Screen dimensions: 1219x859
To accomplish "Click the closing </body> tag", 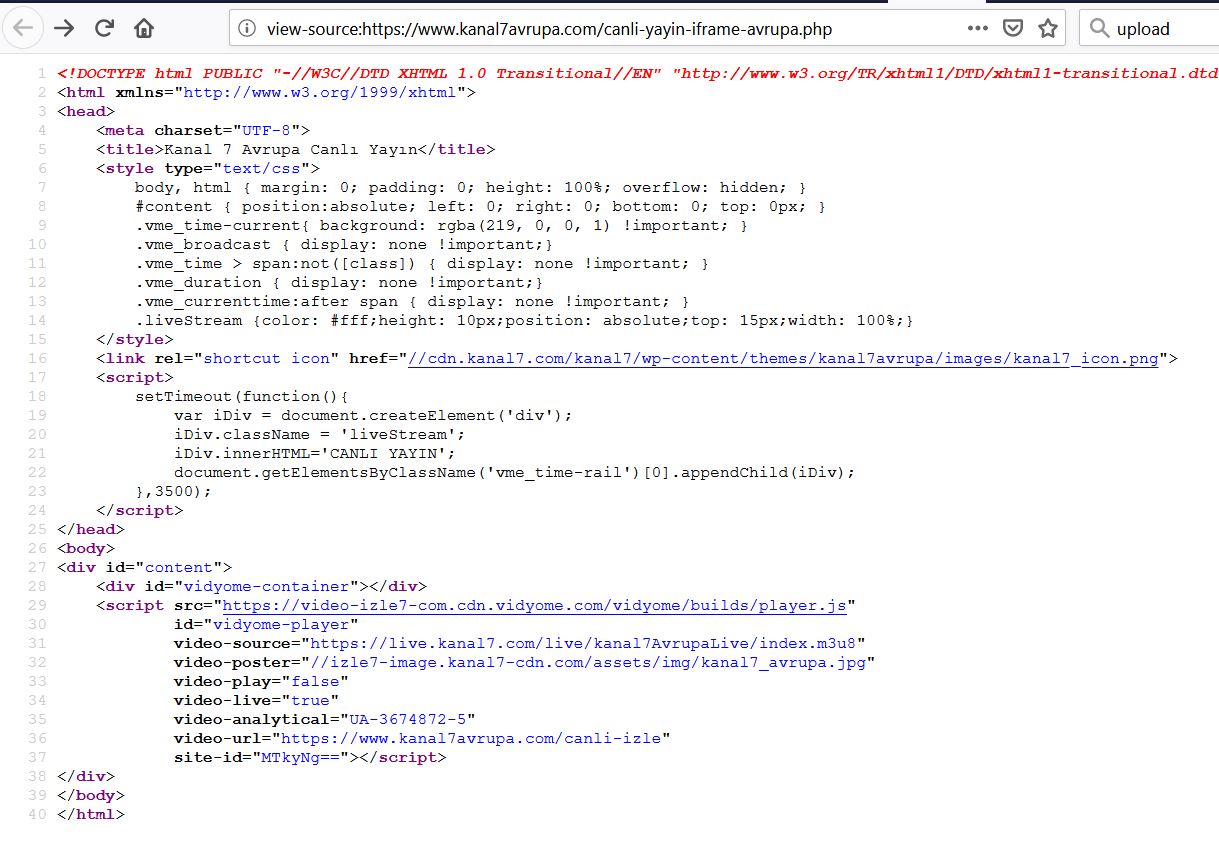I will tap(91, 795).
